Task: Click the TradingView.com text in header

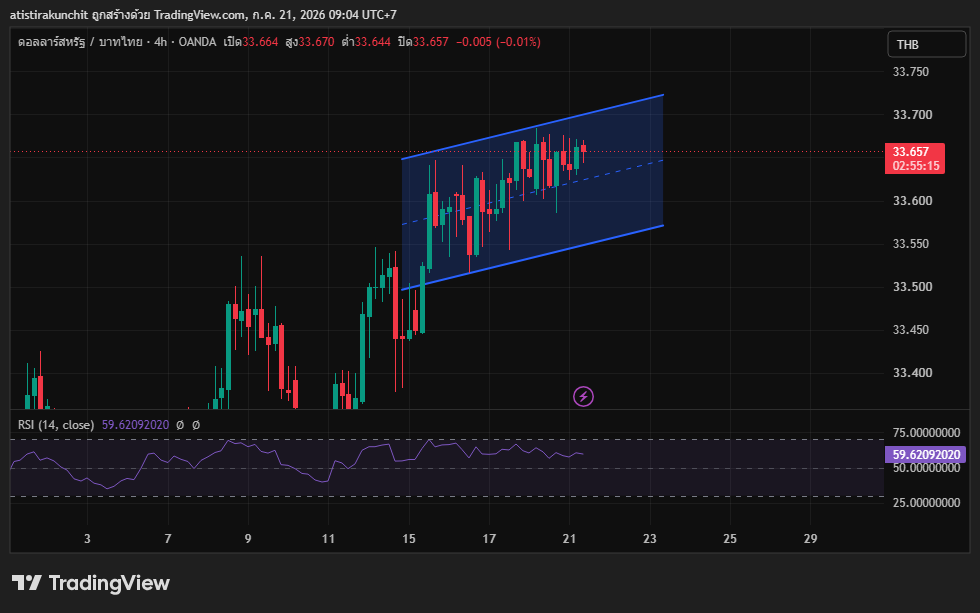Action: click(200, 14)
